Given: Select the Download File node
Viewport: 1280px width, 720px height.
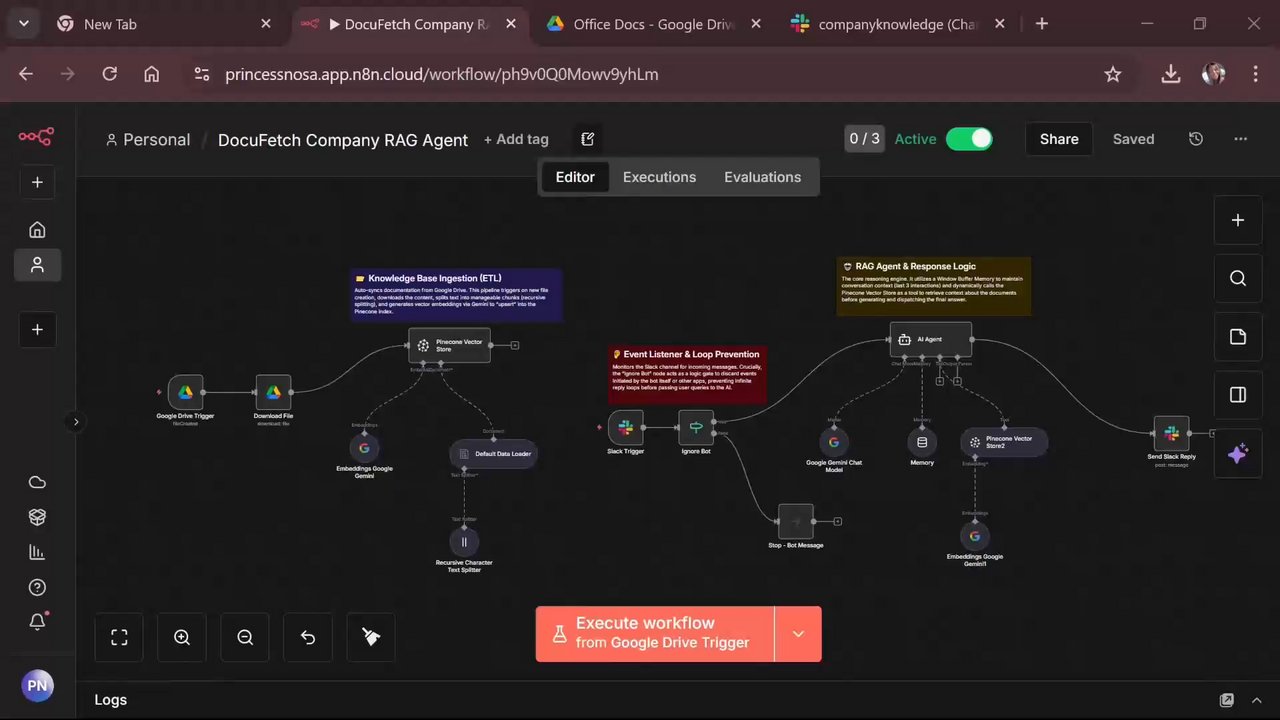Looking at the screenshot, I should 273,393.
